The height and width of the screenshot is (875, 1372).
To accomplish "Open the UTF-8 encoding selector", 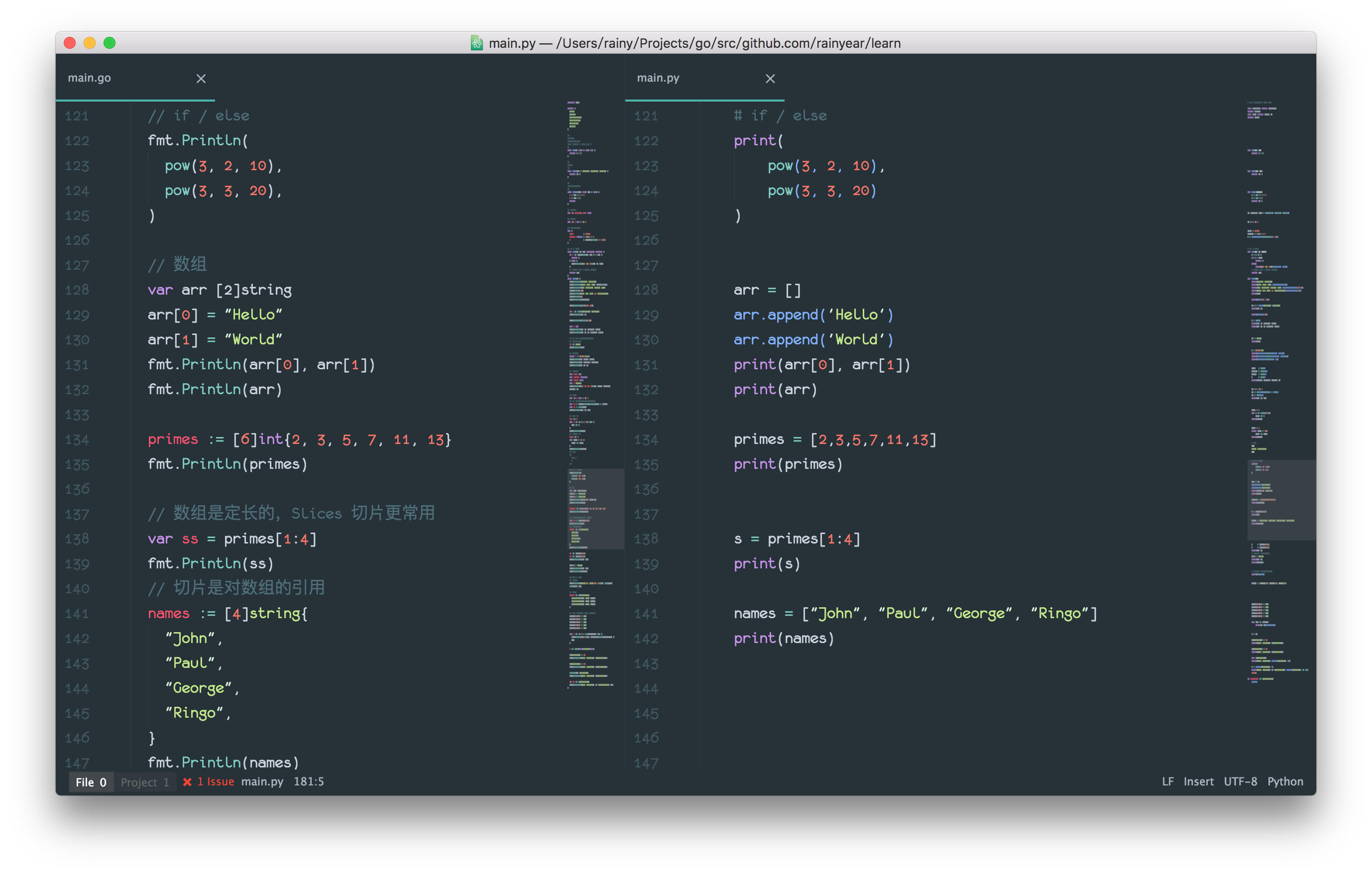I will [x=1241, y=781].
